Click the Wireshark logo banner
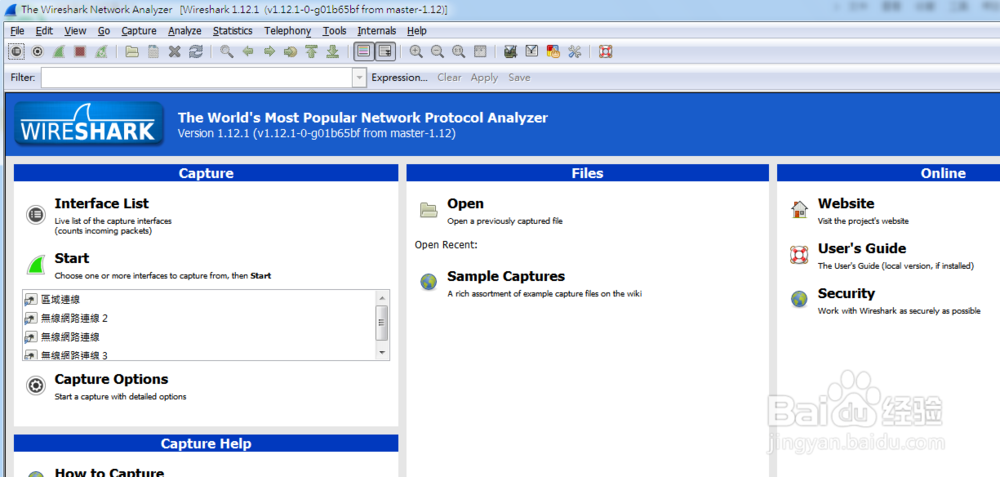 pyautogui.click(x=90, y=124)
